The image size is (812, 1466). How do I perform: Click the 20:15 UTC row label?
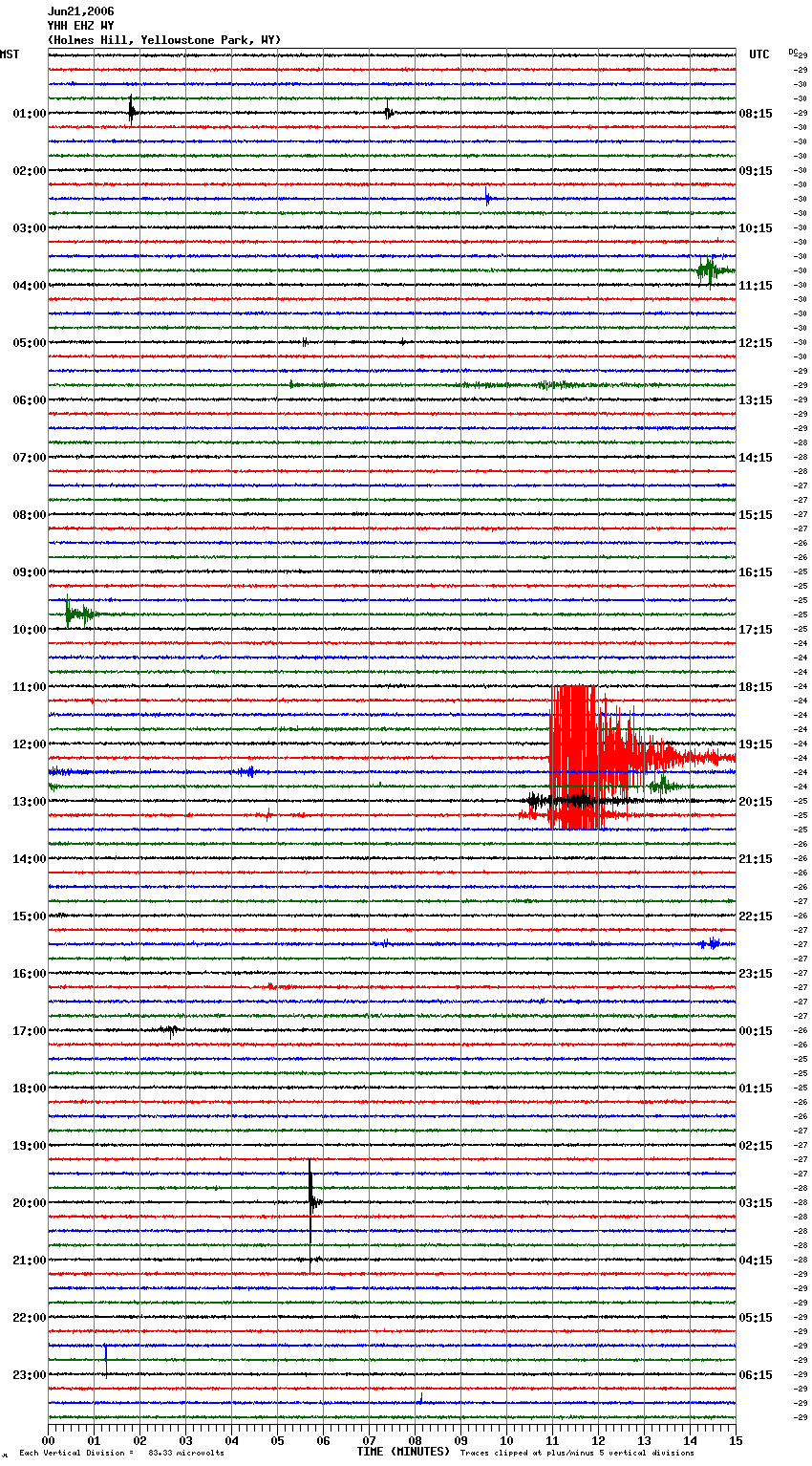(756, 802)
